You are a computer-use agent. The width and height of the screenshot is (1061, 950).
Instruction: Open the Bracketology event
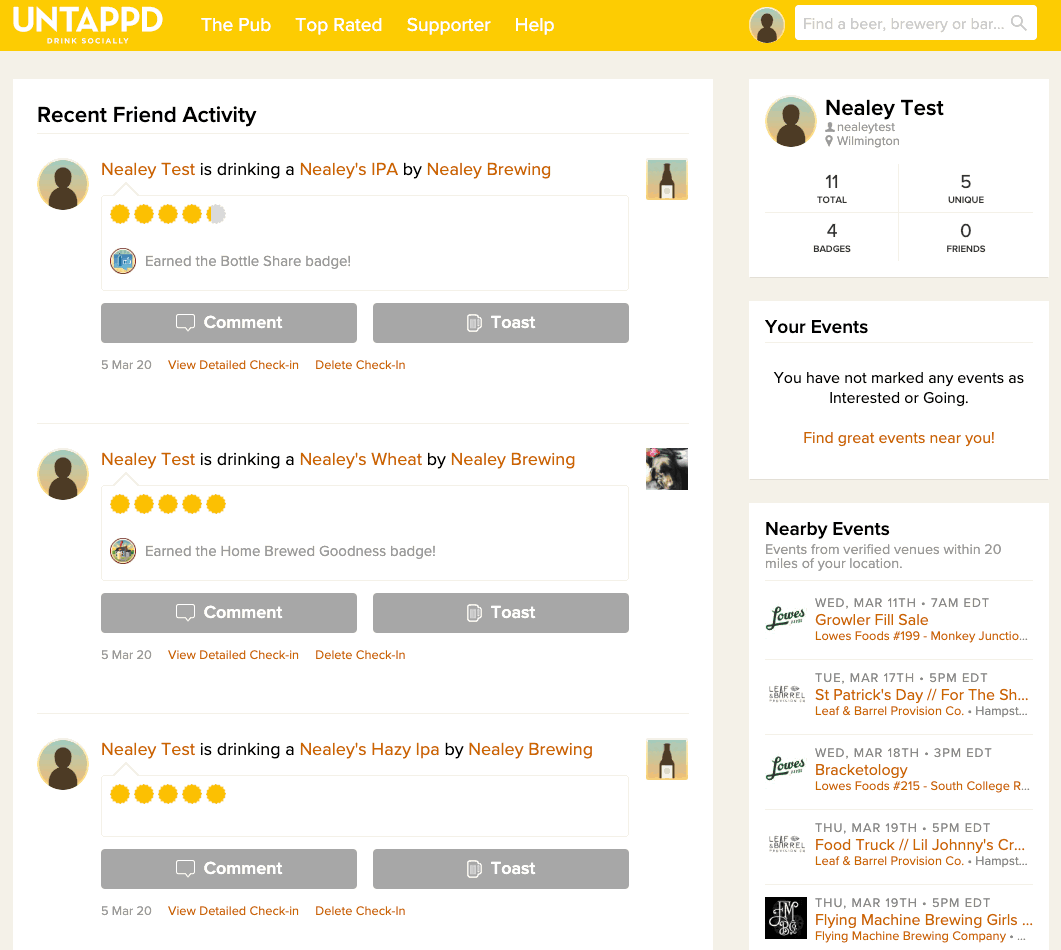(861, 770)
